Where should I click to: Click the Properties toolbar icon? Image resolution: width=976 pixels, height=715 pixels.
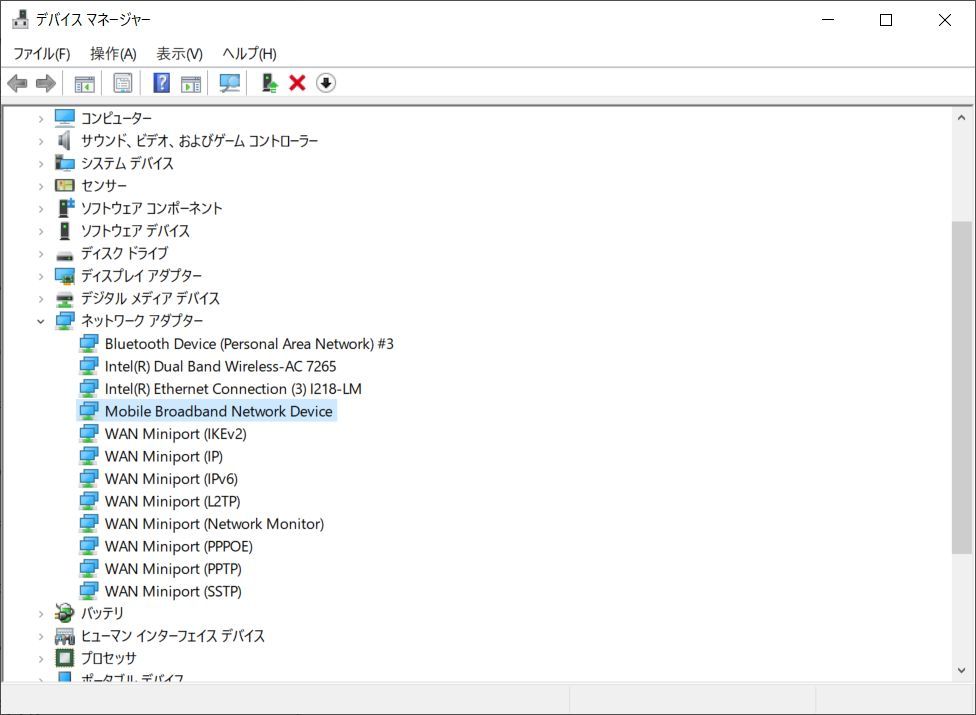[123, 83]
